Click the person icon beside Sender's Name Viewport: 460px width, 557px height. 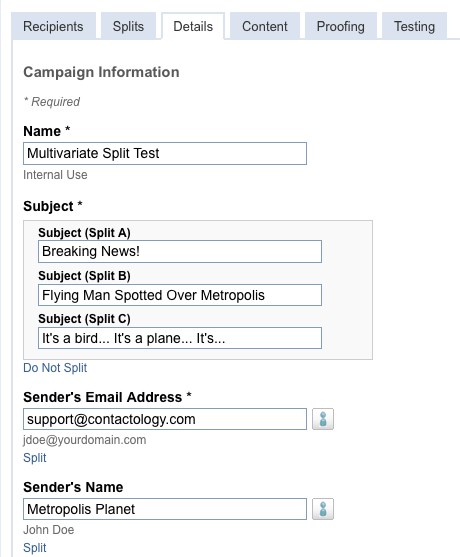pos(323,509)
